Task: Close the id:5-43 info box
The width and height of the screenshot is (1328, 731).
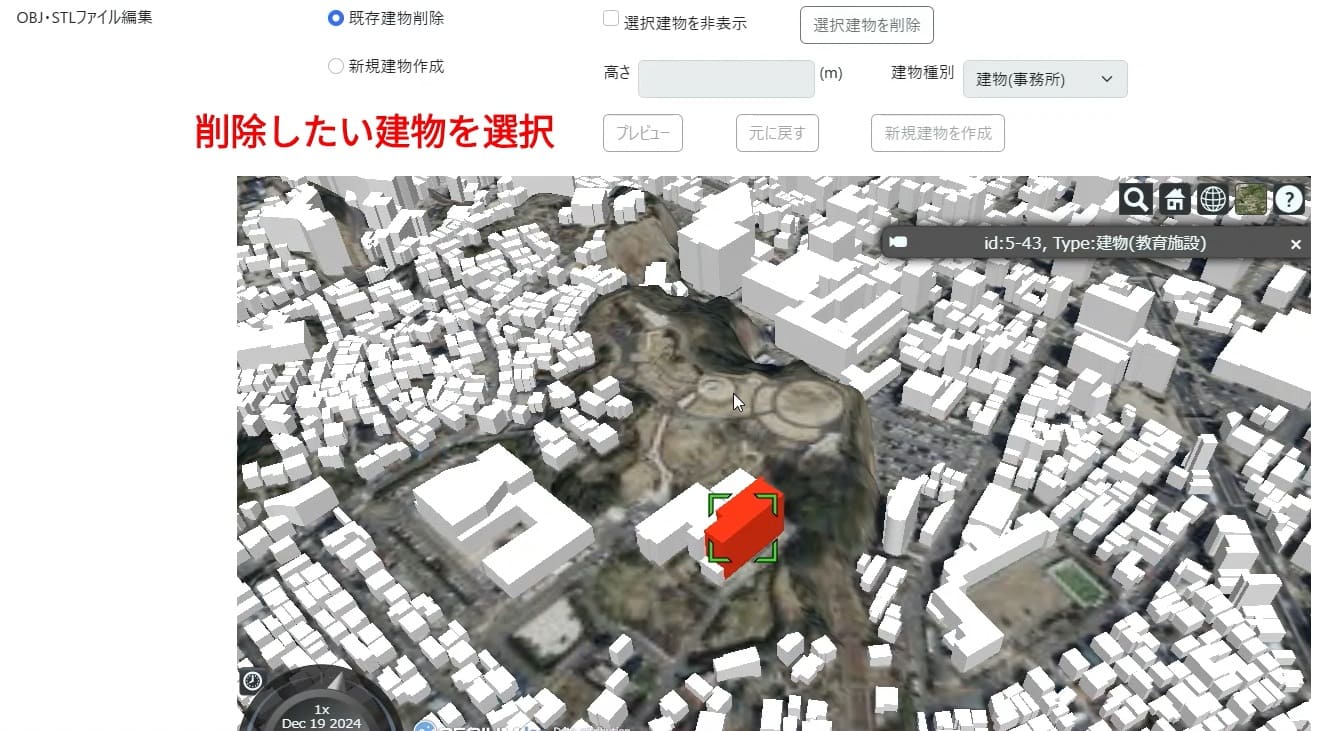Action: (1296, 244)
